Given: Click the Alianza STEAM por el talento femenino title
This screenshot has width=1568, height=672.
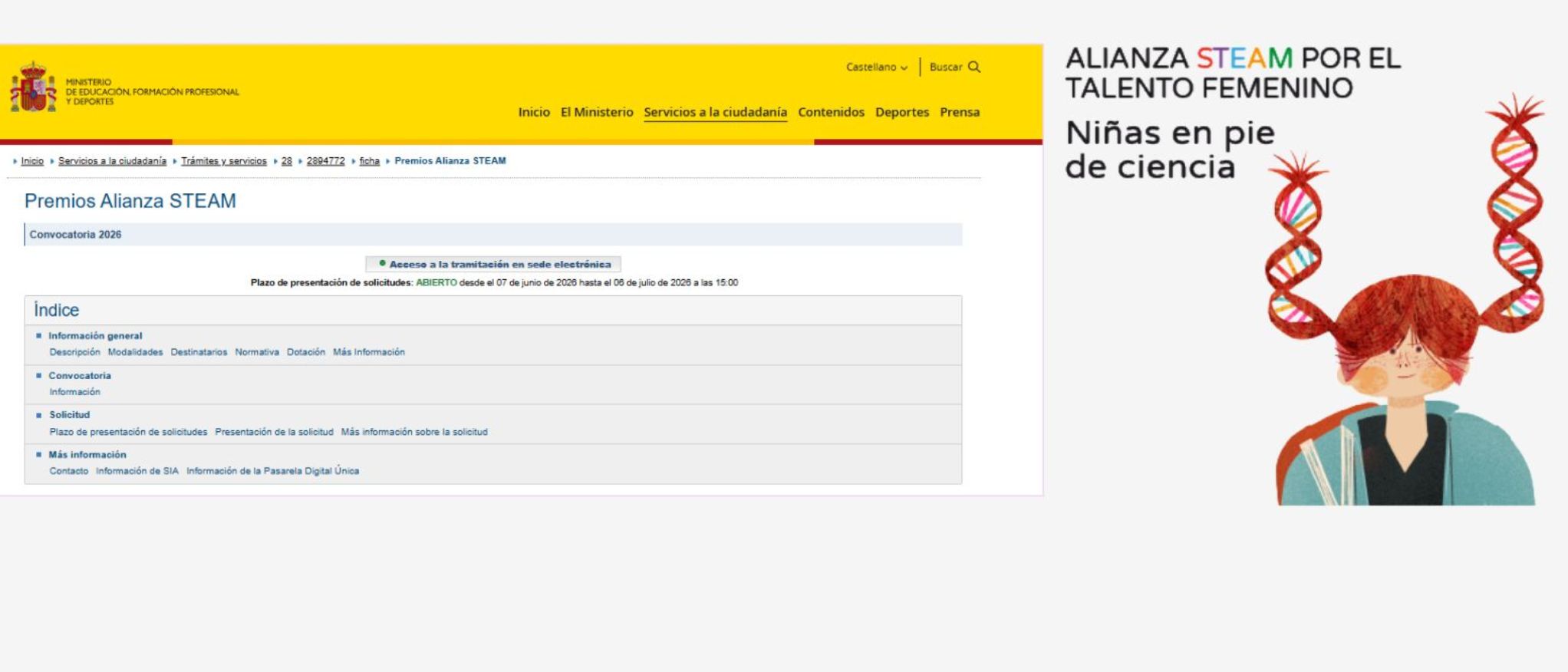Looking at the screenshot, I should pyautogui.click(x=1233, y=73).
